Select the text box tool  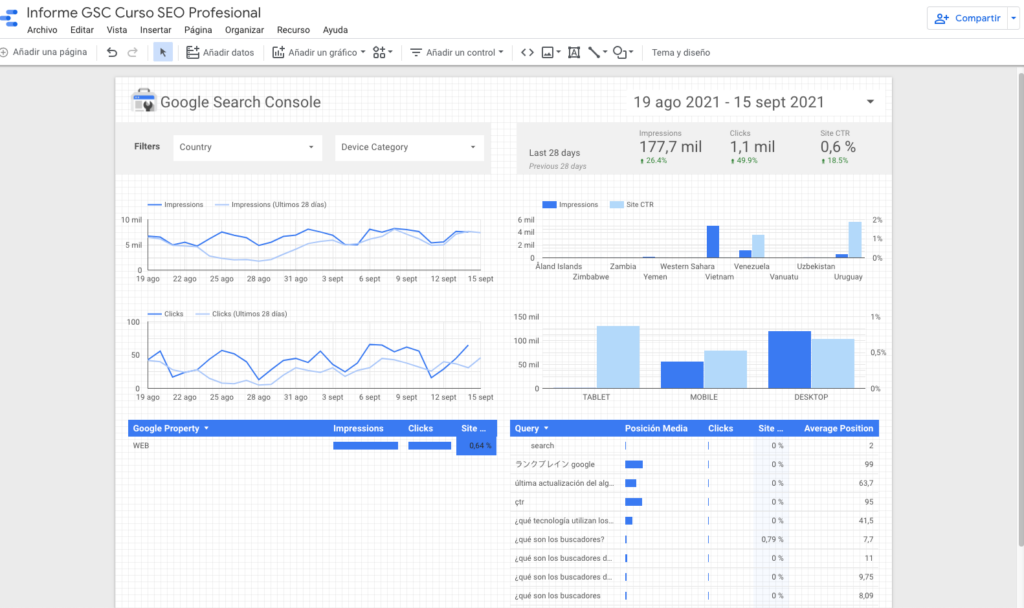click(x=573, y=52)
